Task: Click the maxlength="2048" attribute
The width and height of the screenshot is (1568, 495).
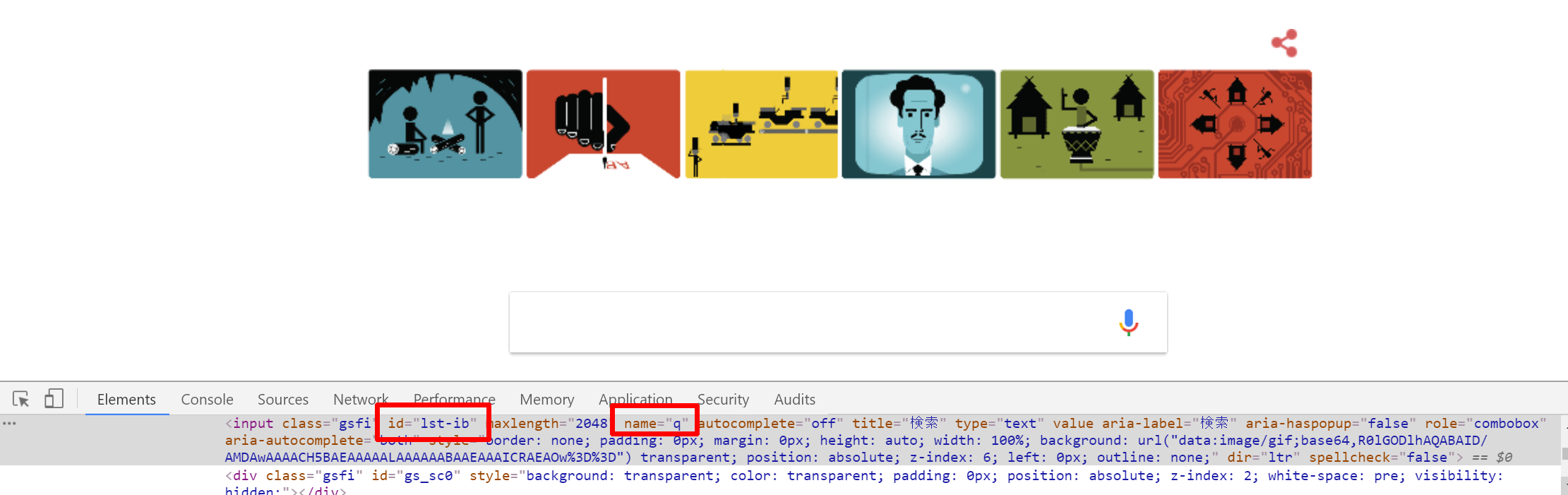Action: [x=550, y=424]
